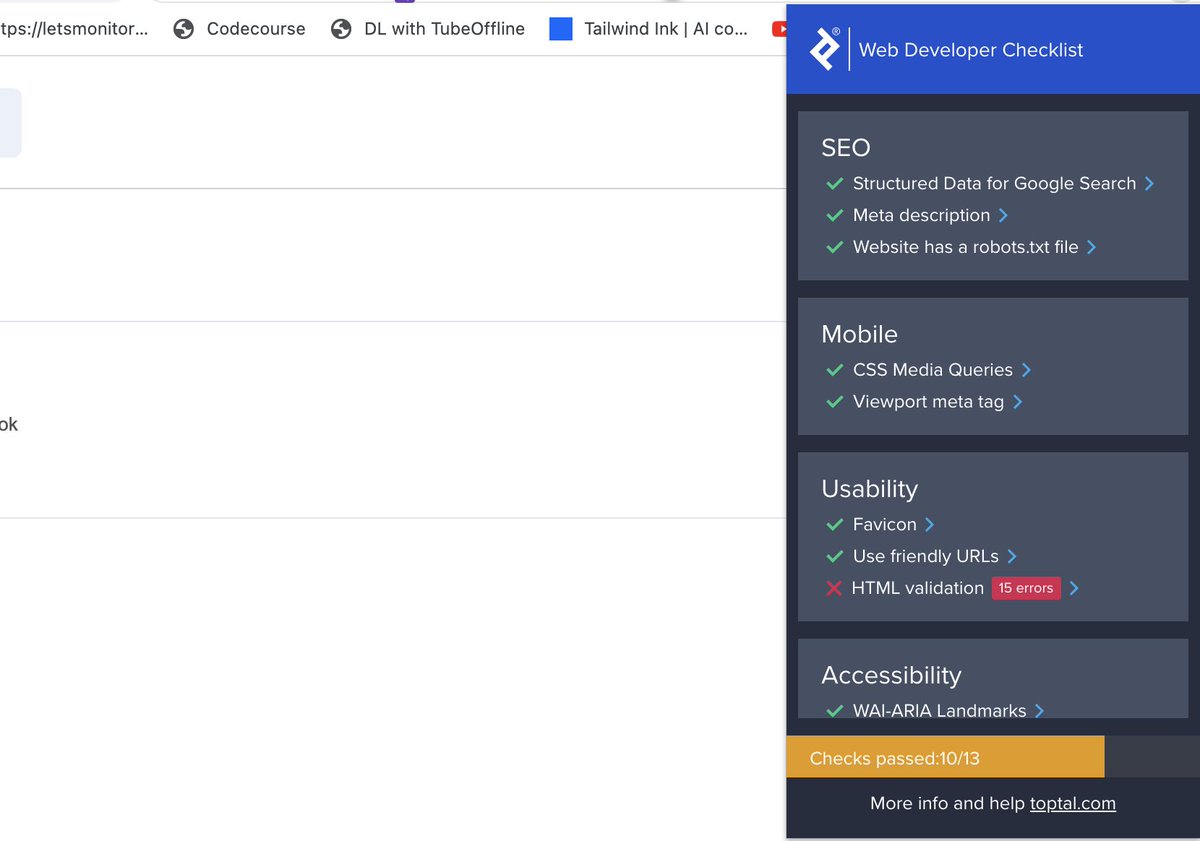Click the Checks passed progress bar

tap(945, 757)
